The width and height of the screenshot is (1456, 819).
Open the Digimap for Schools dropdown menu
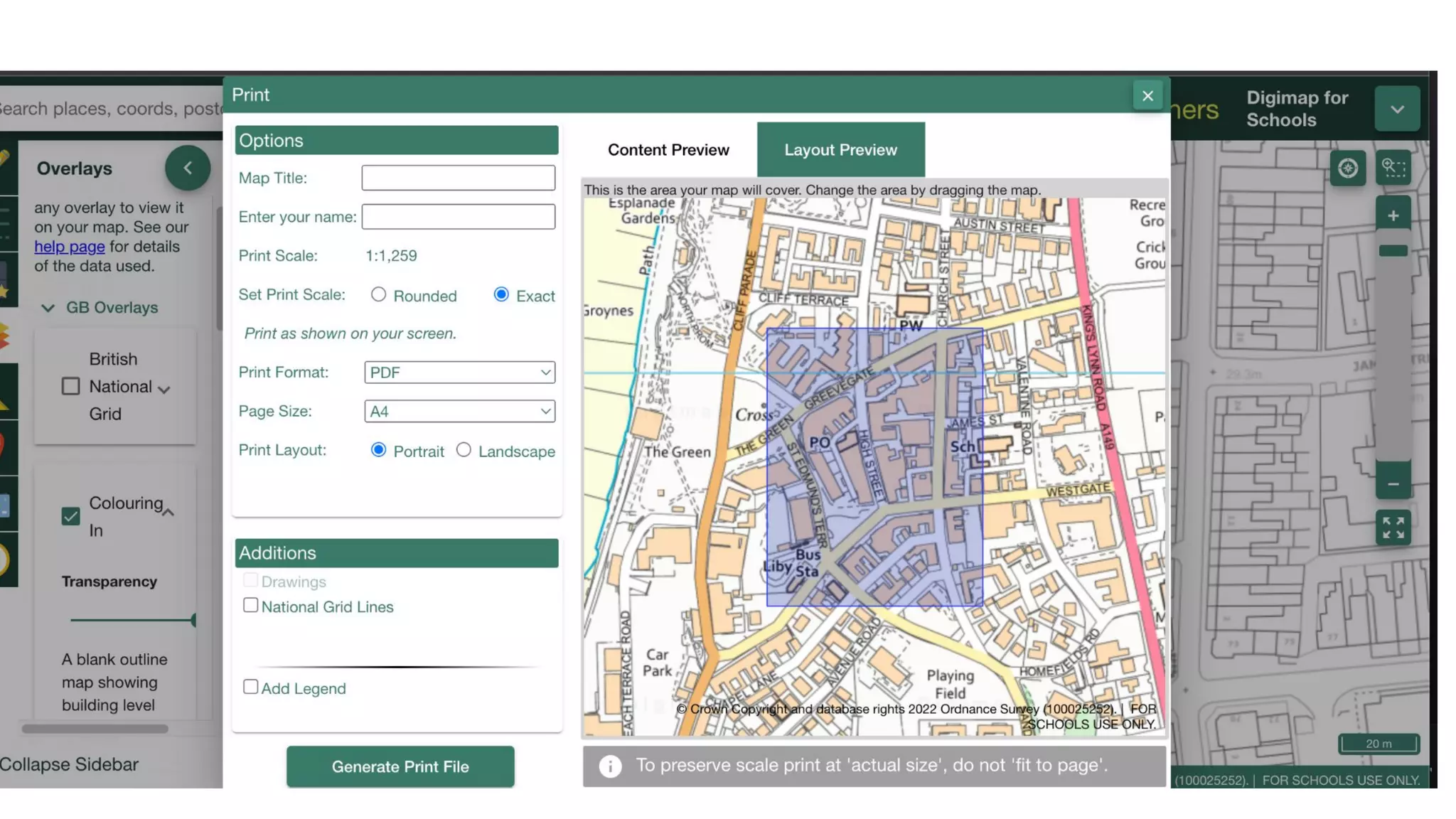[1396, 109]
